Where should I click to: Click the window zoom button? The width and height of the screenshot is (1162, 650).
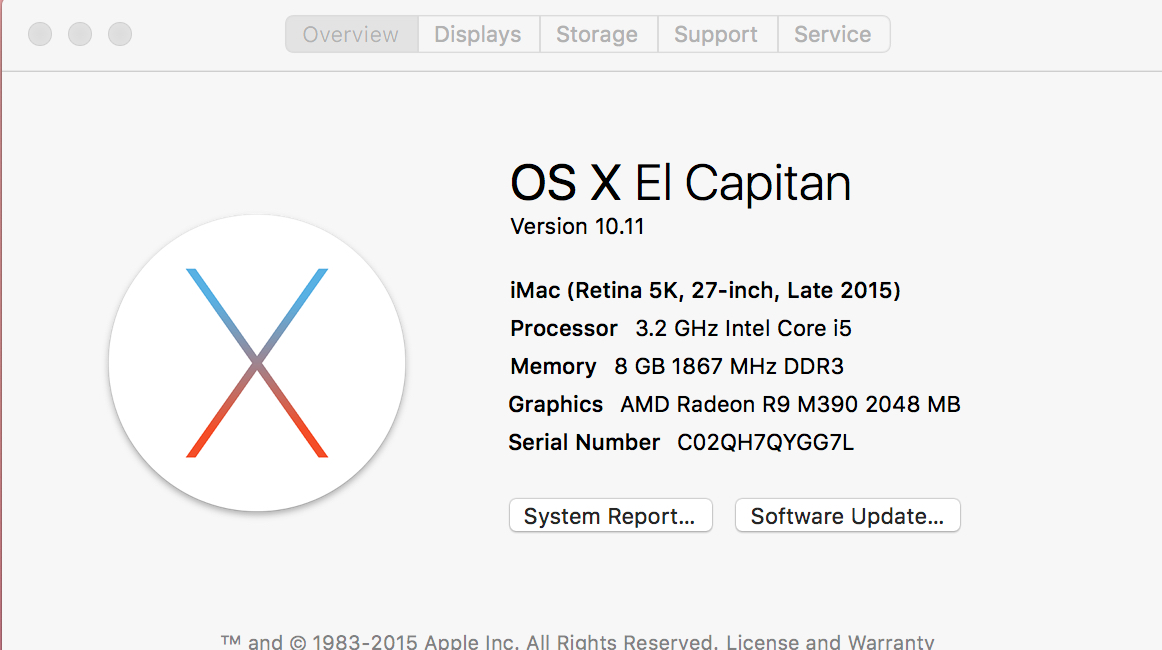click(x=120, y=34)
